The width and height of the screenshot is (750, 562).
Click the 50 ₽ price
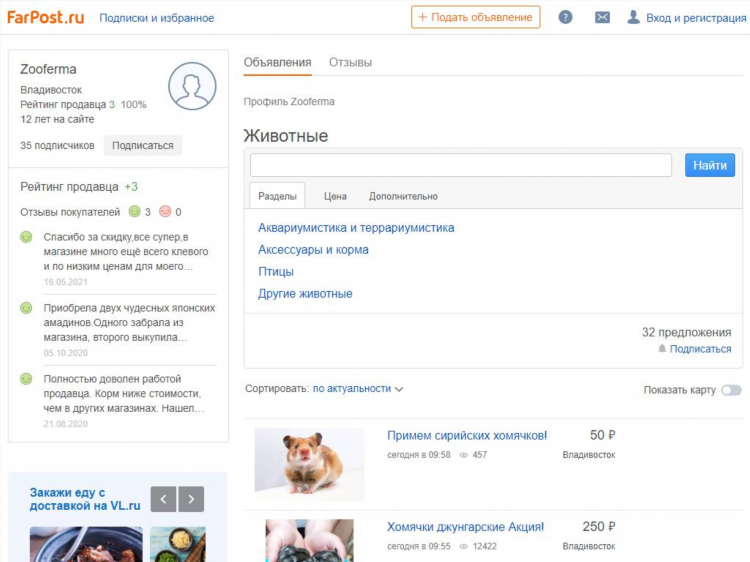tap(602, 435)
